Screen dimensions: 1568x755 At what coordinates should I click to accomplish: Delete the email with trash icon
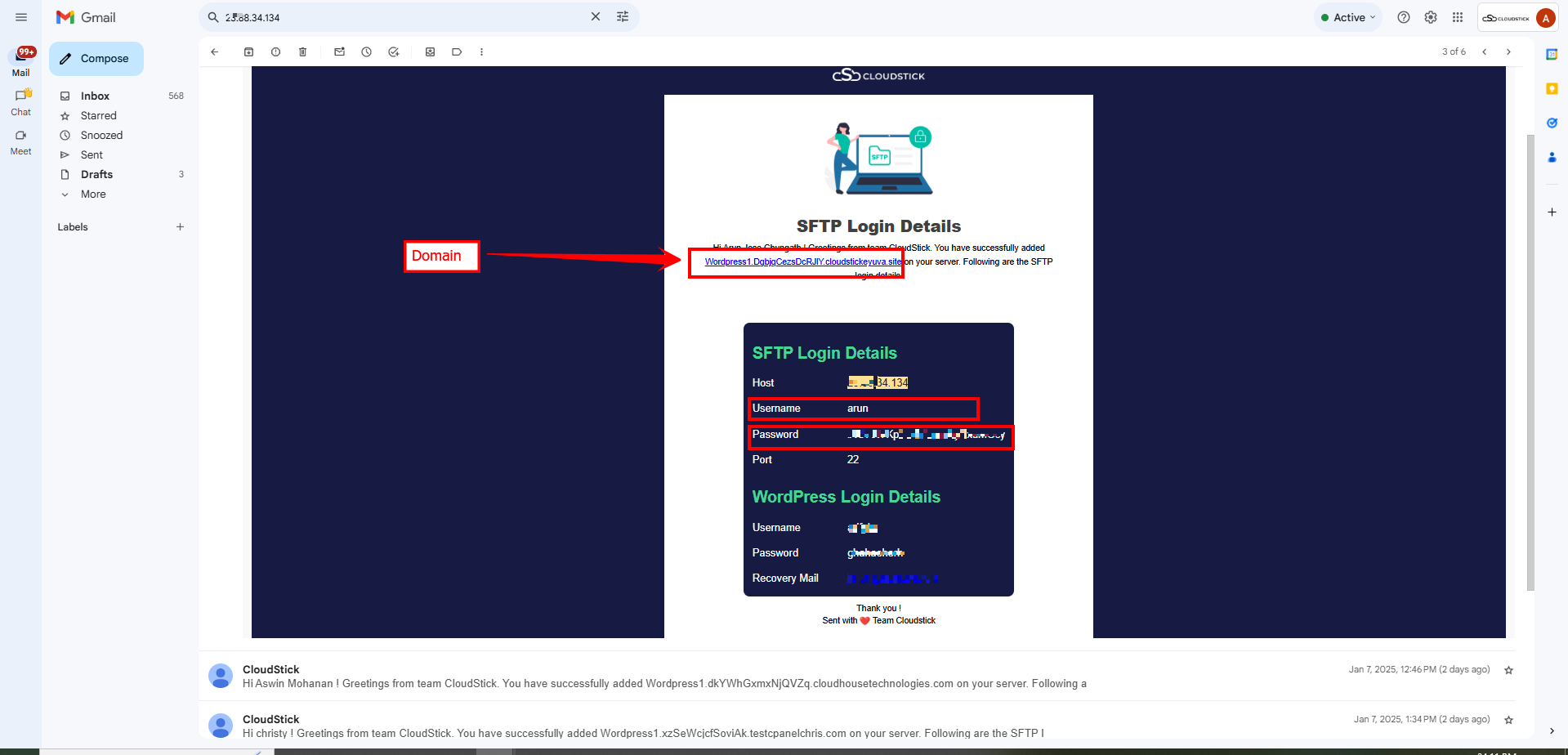[302, 52]
